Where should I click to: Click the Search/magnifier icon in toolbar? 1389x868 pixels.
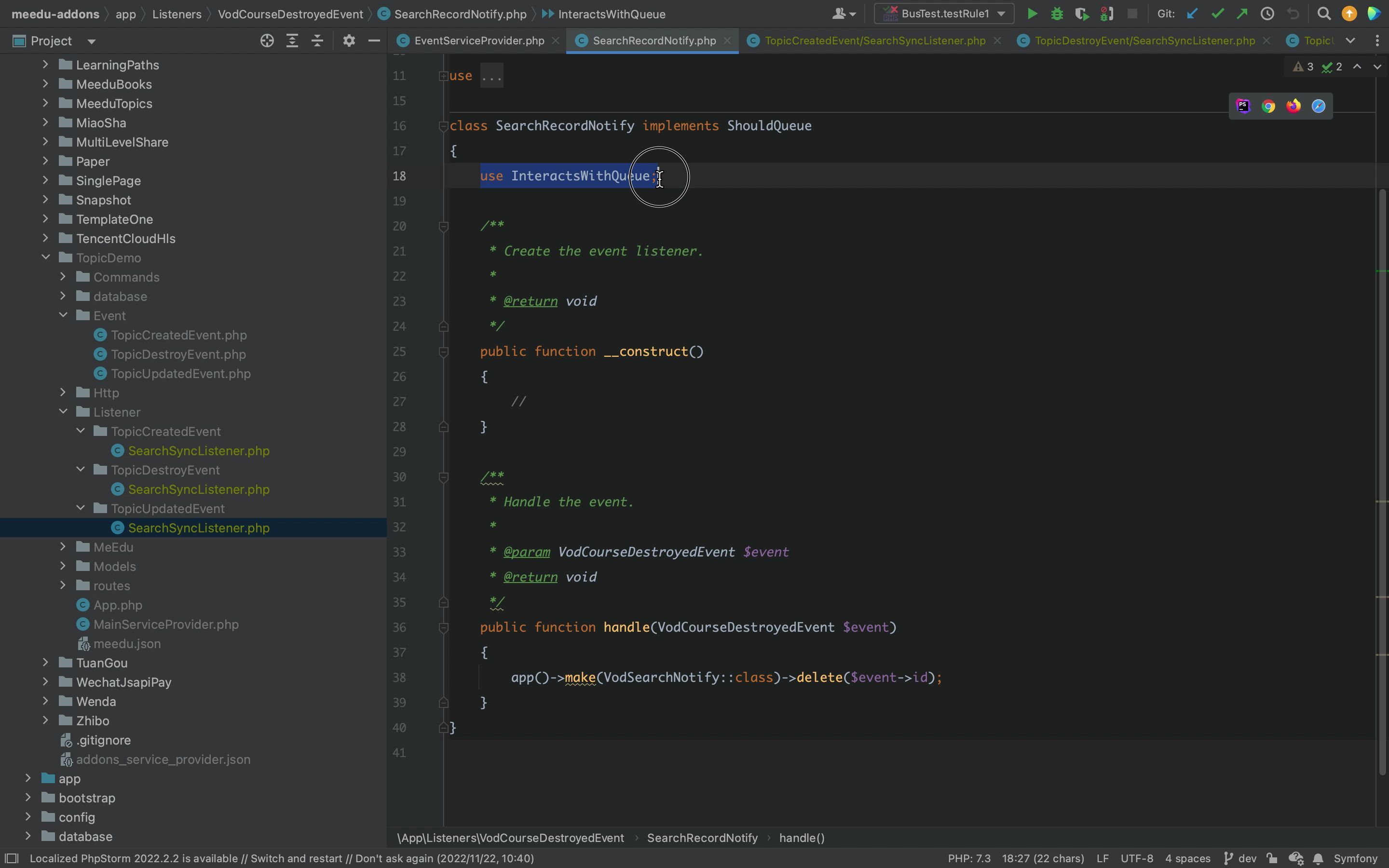1322,14
